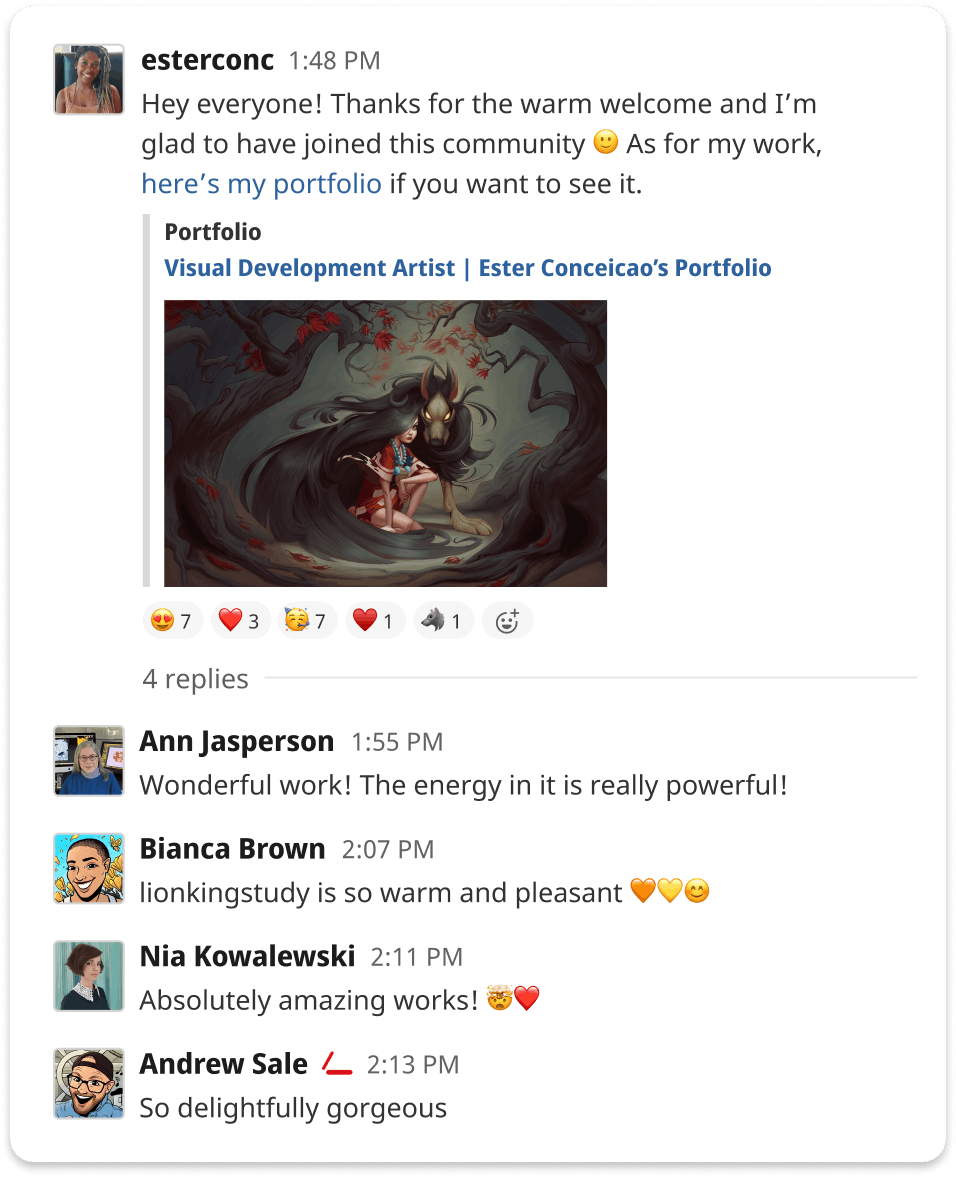Click the 2:13 PM timestamp on Andrew's reply
The height and width of the screenshot is (1177, 956).
413,1064
